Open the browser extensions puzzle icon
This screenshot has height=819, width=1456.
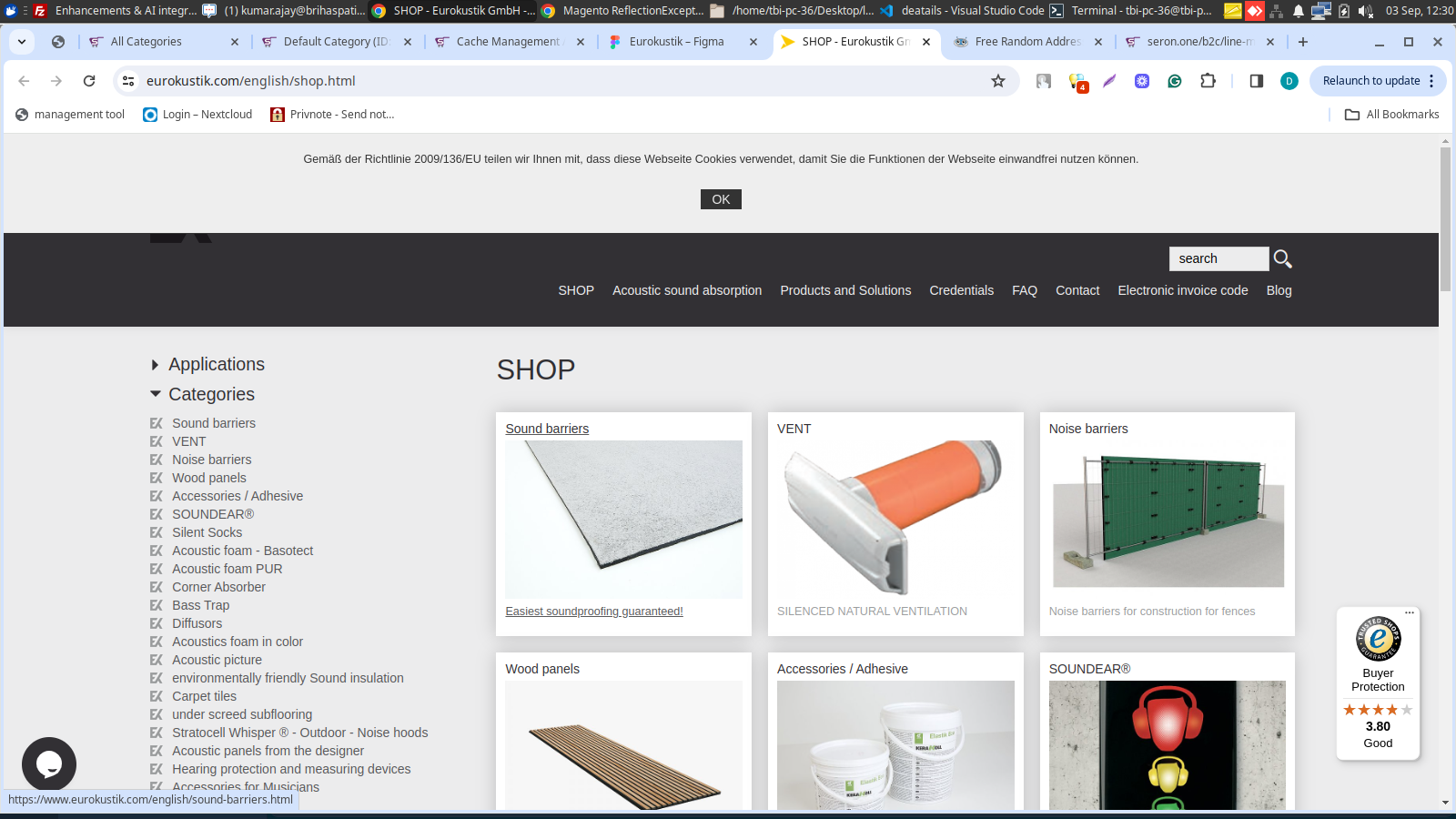pos(1208,81)
